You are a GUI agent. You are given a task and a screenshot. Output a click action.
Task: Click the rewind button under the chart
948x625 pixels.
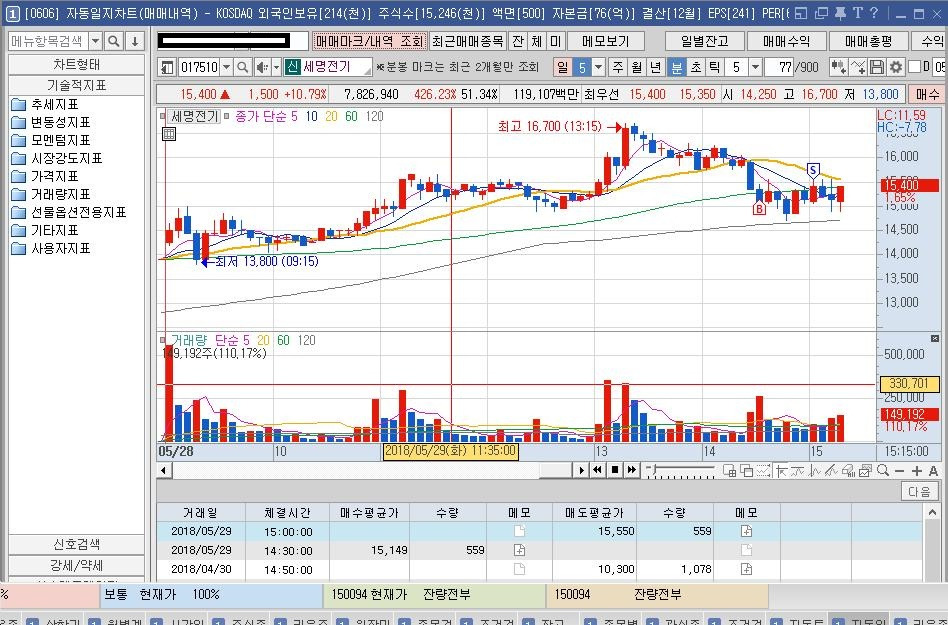(597, 470)
